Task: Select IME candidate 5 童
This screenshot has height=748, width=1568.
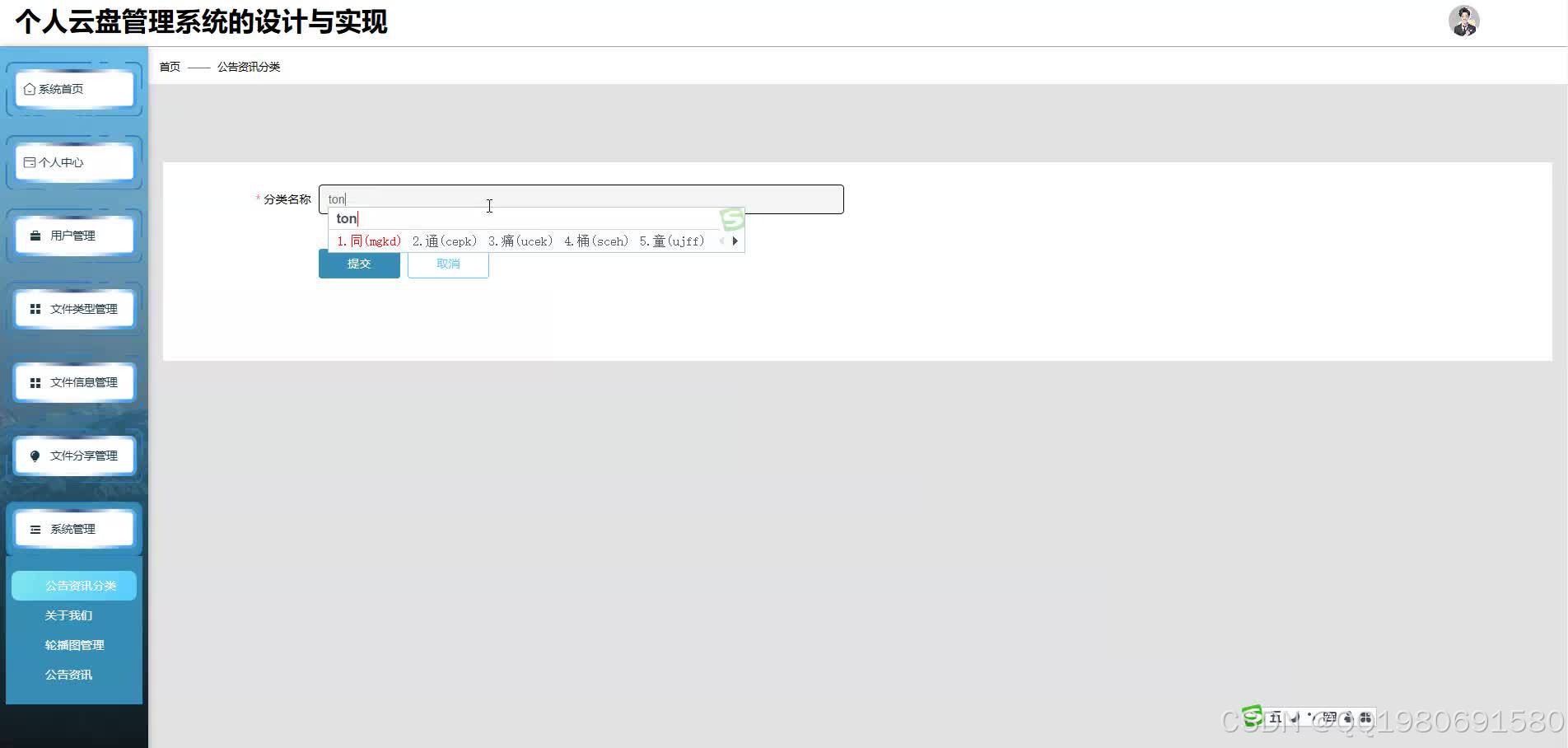Action: [x=672, y=241]
